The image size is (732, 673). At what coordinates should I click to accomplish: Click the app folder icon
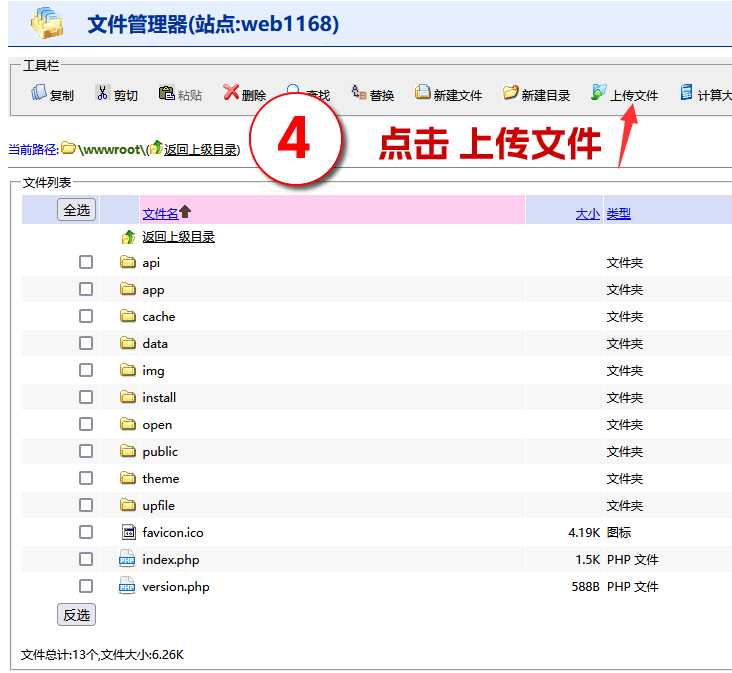click(127, 289)
